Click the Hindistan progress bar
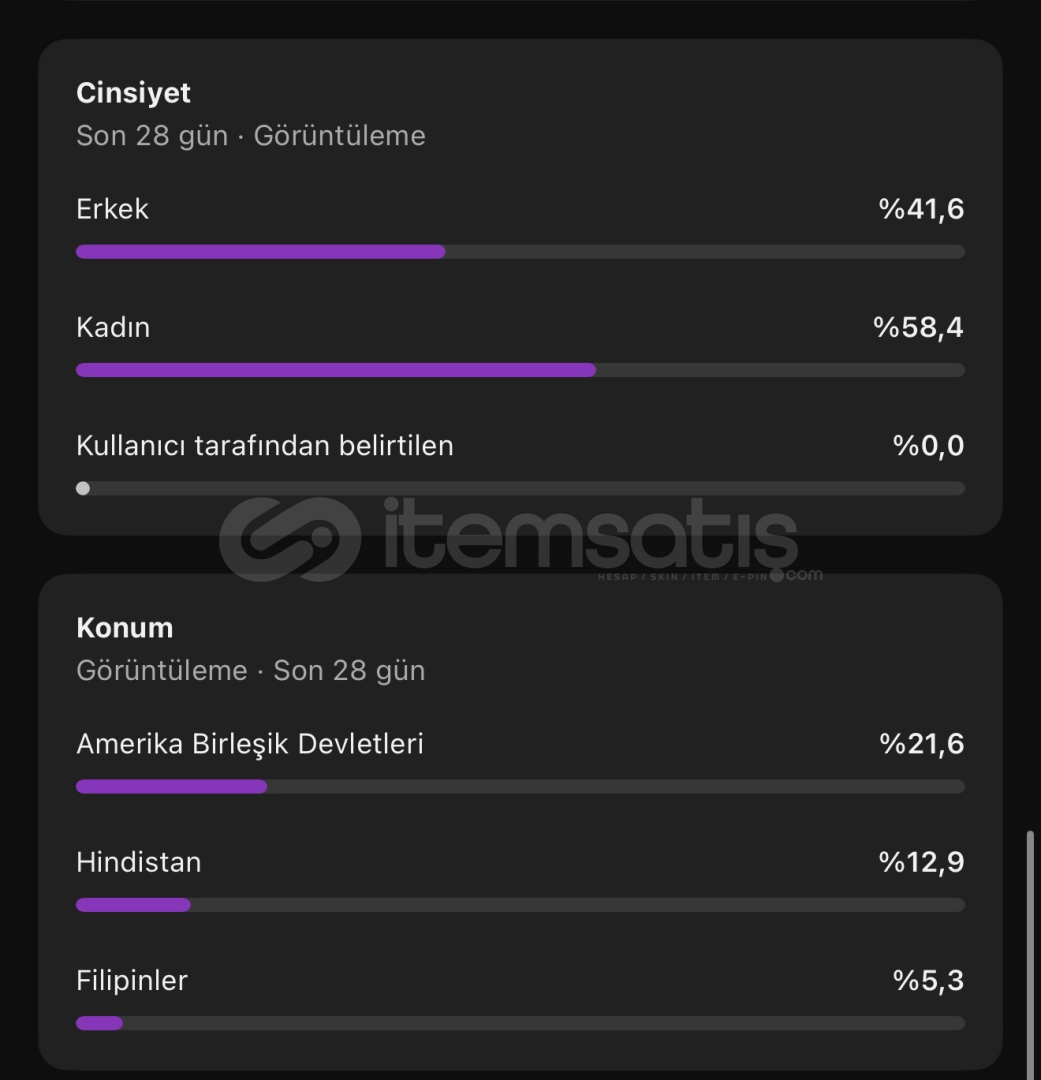The height and width of the screenshot is (1080, 1041). point(133,905)
